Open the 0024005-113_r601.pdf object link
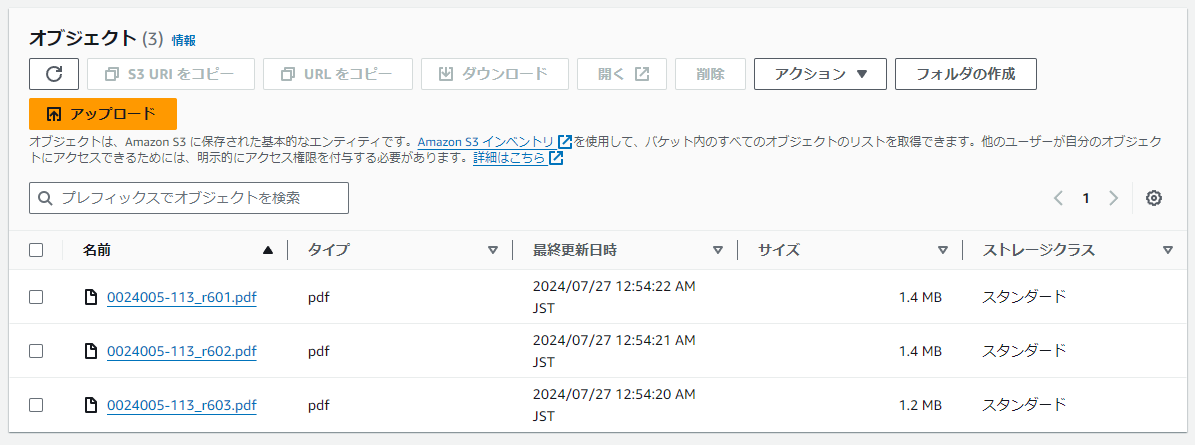 (182, 297)
